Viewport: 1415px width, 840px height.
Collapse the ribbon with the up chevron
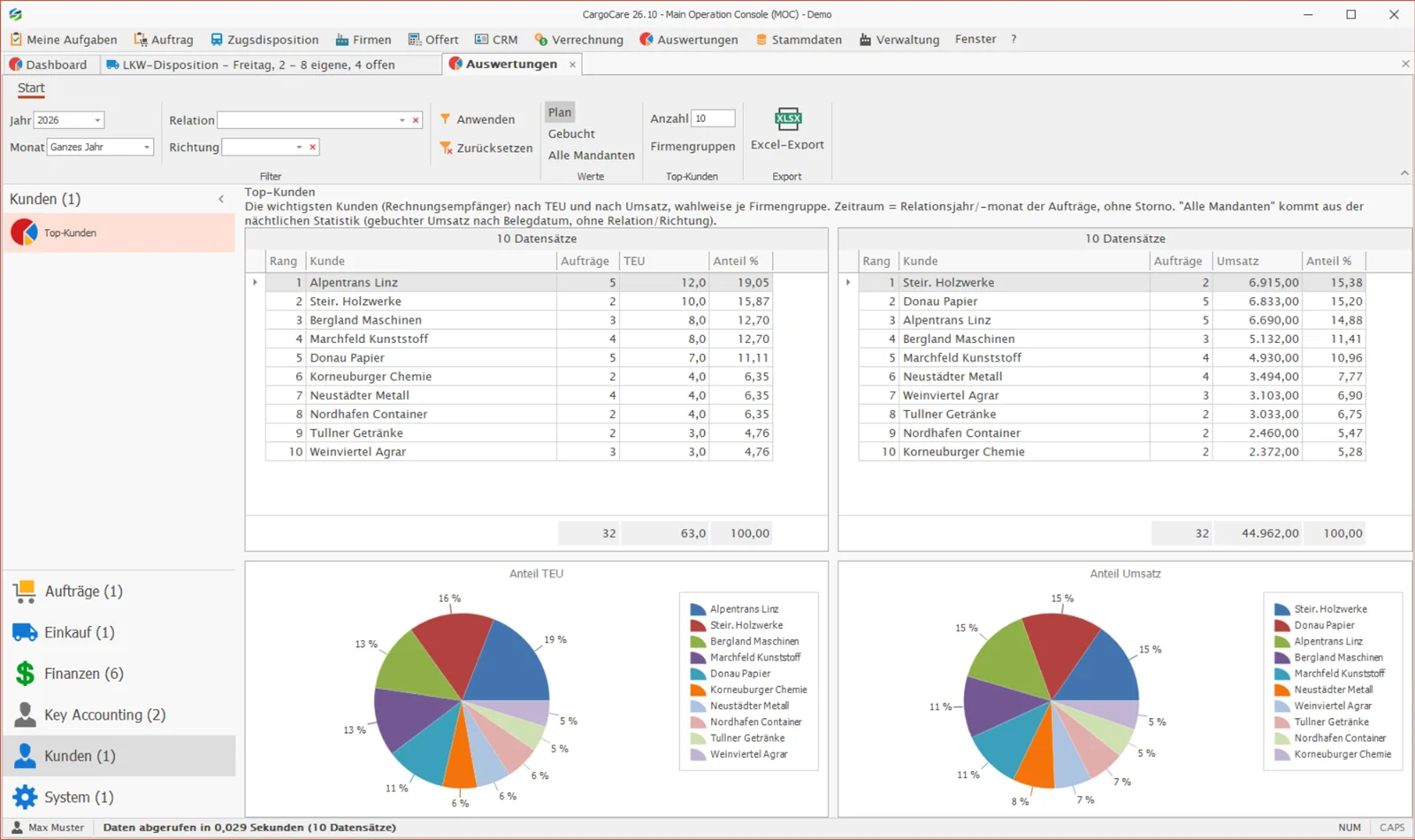pos(1404,173)
